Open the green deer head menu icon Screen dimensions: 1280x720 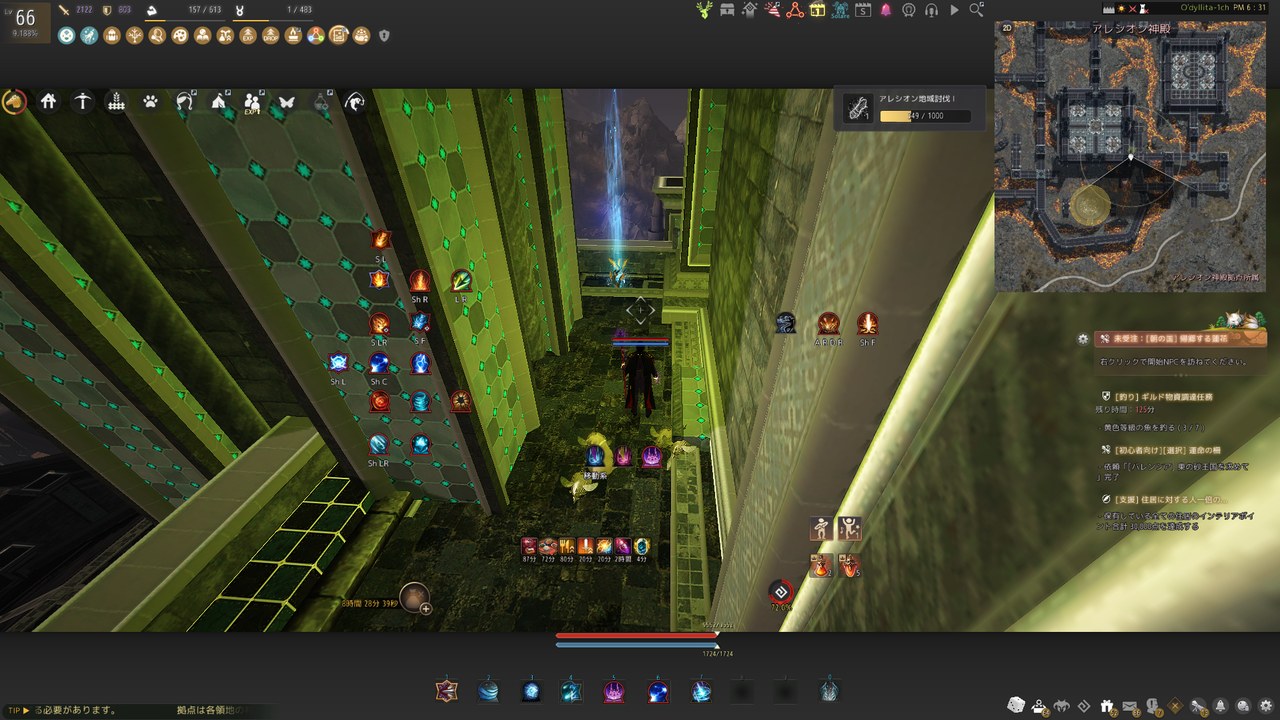pyautogui.click(x=704, y=10)
